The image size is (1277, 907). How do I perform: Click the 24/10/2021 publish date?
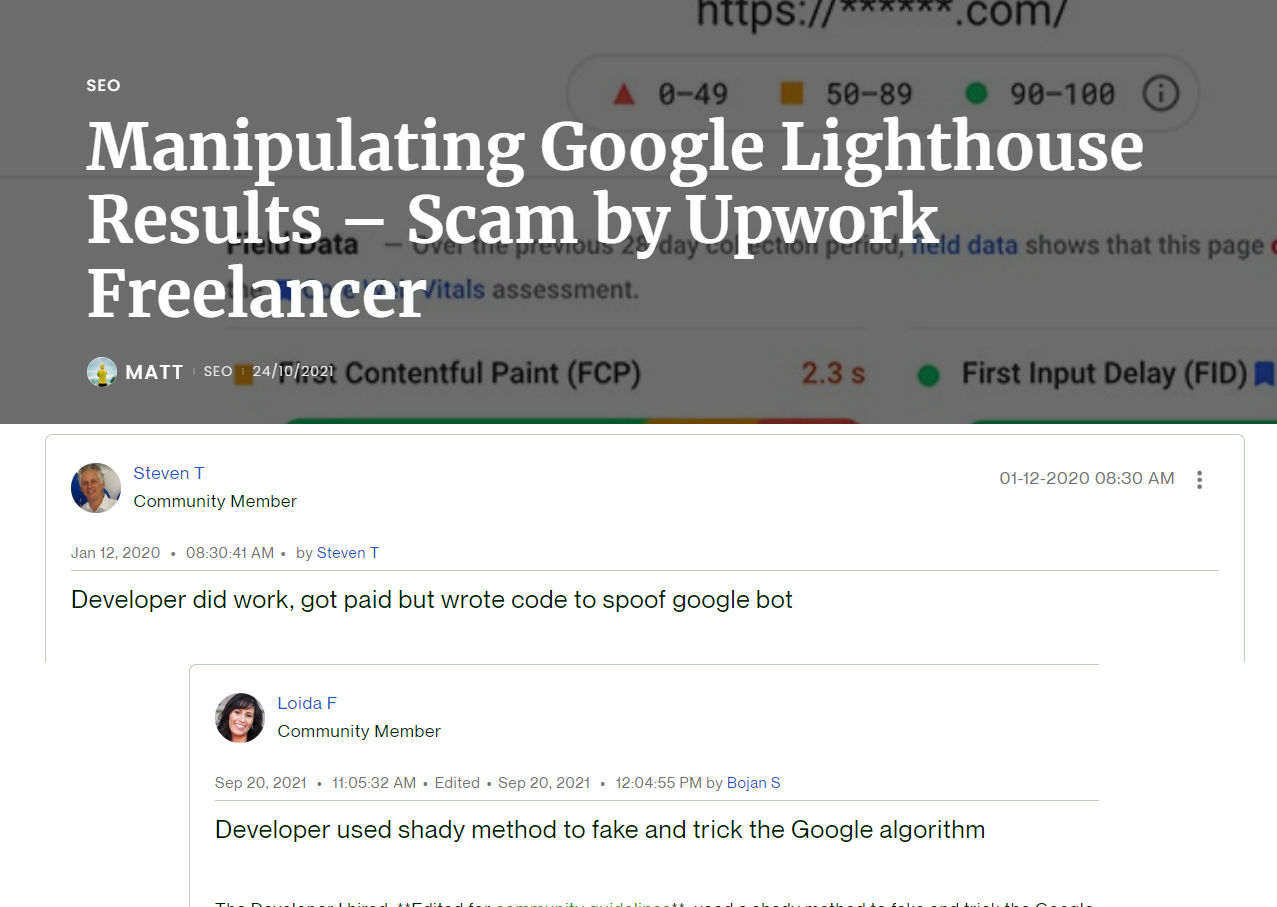tap(293, 371)
